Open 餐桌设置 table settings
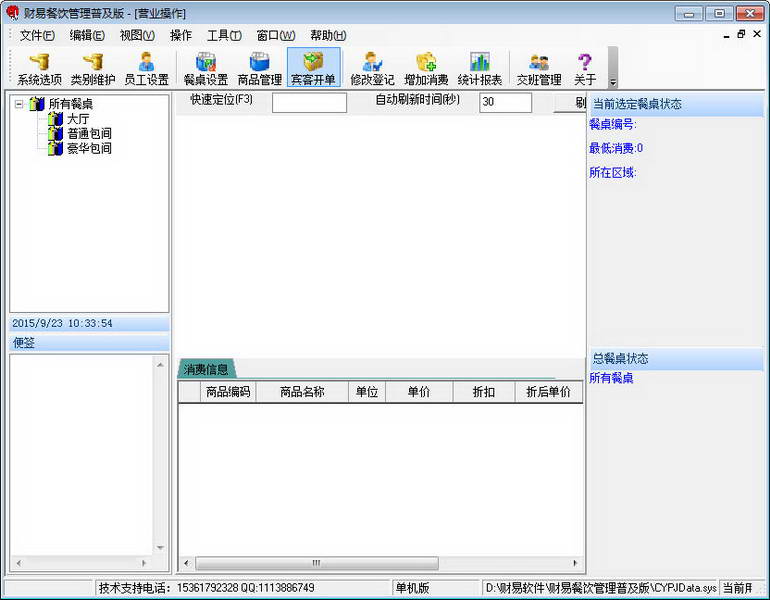Image resolution: width=770 pixels, height=600 pixels. tap(206, 68)
